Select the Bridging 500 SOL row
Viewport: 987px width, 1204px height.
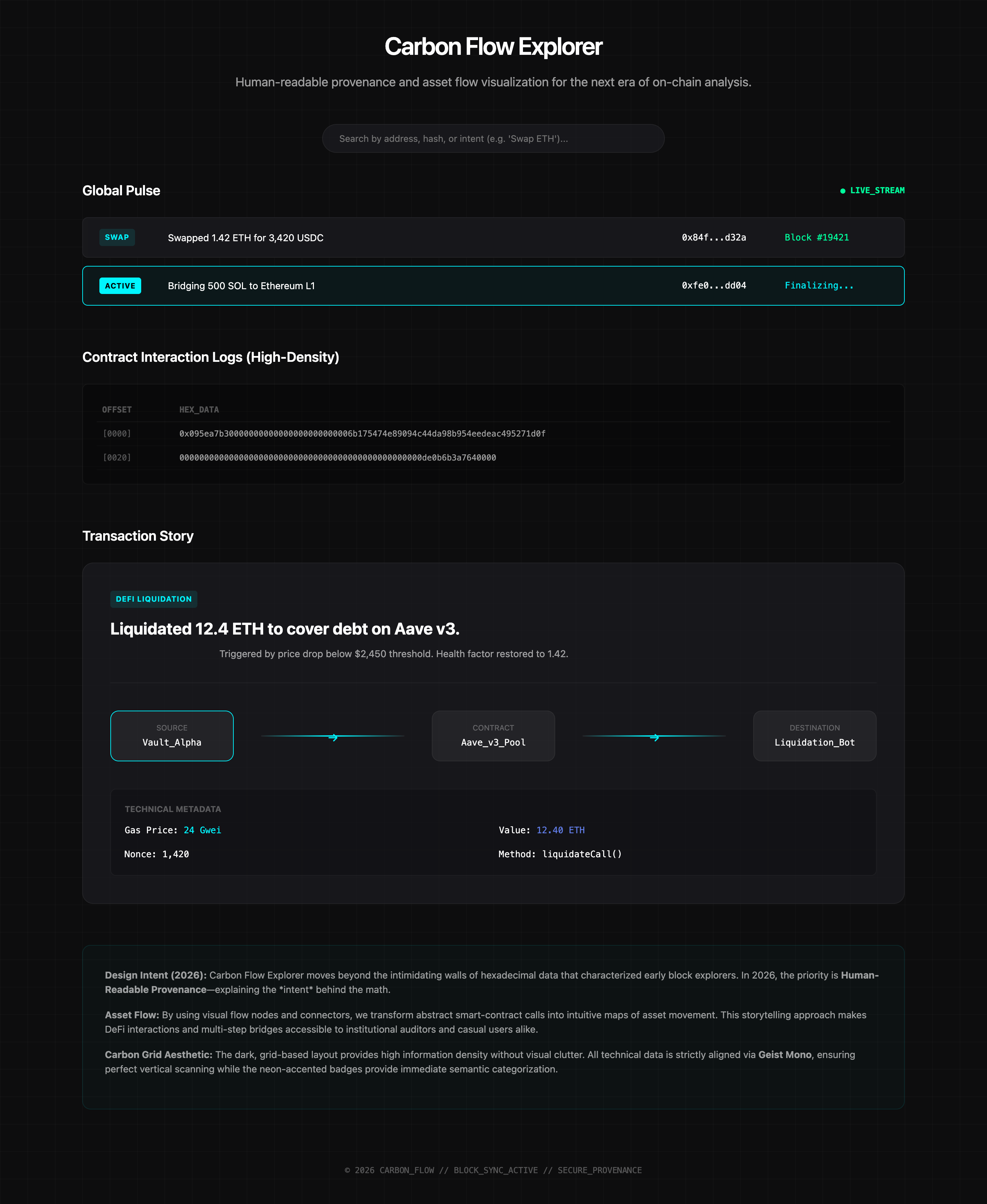point(241,286)
